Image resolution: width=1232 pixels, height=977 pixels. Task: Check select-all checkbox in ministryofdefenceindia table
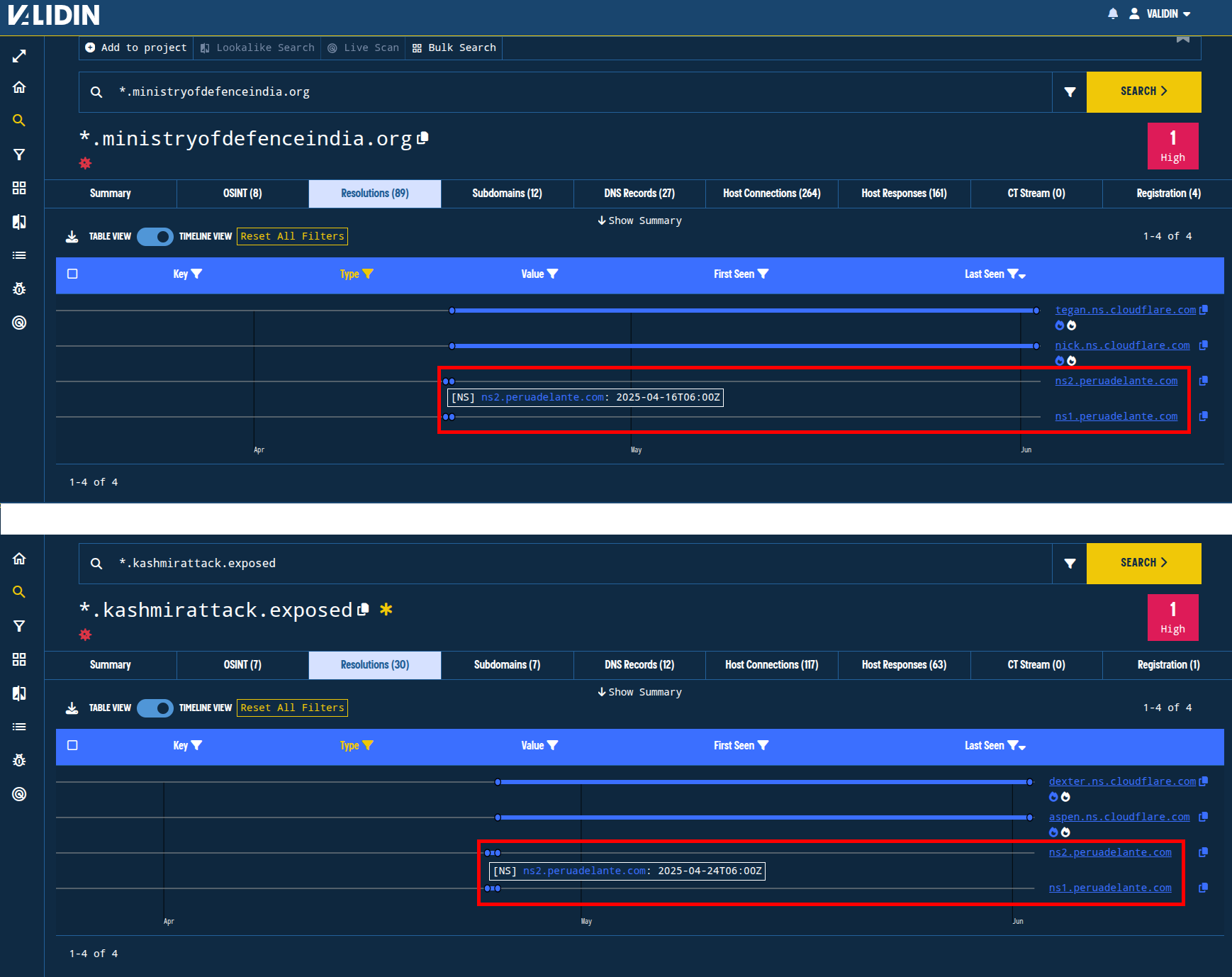pyautogui.click(x=72, y=274)
